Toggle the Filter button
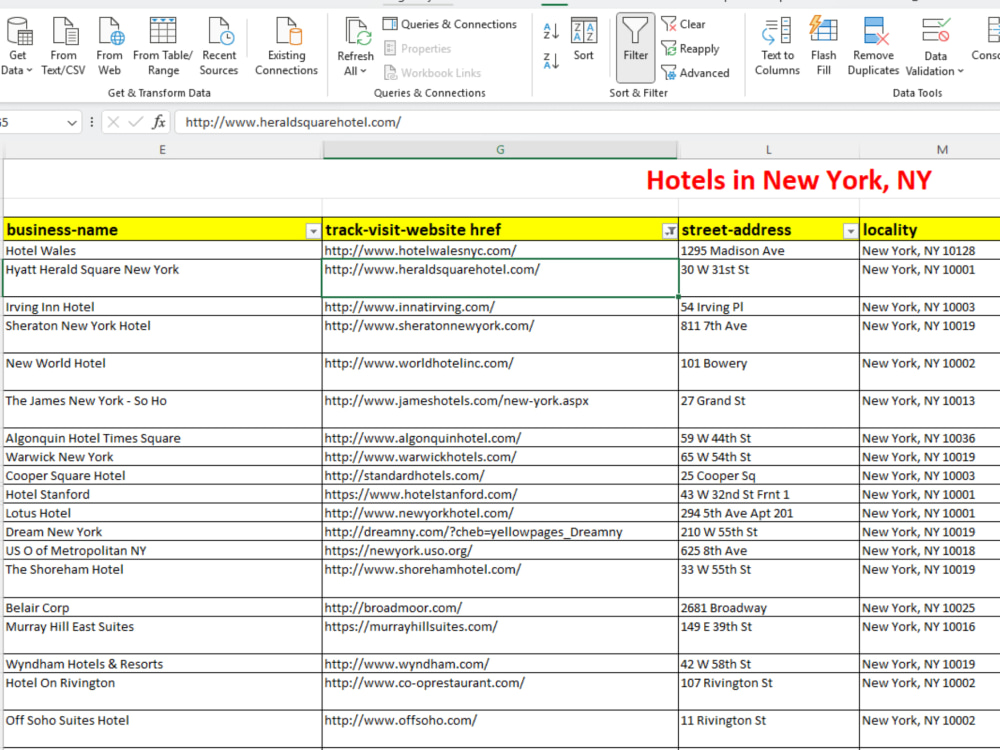Screen dimensions: 1000x750 tap(635, 47)
